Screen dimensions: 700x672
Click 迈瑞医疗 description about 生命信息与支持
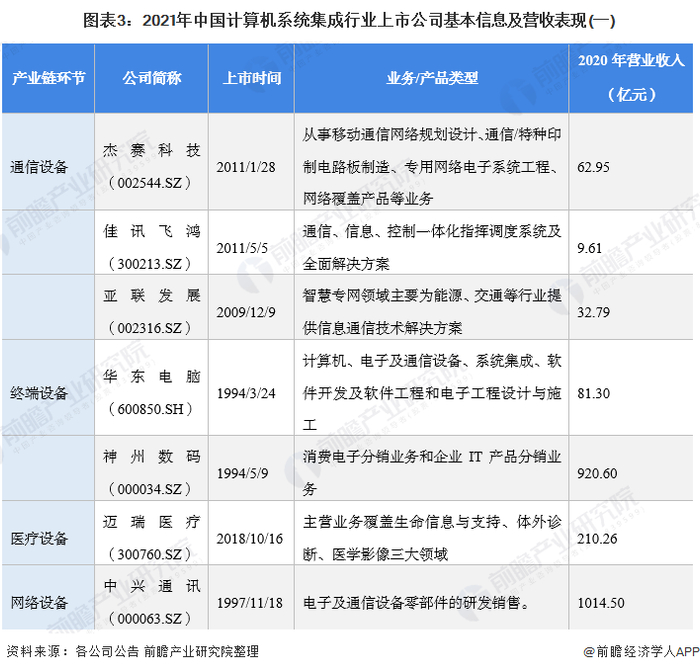pyautogui.click(x=432, y=538)
